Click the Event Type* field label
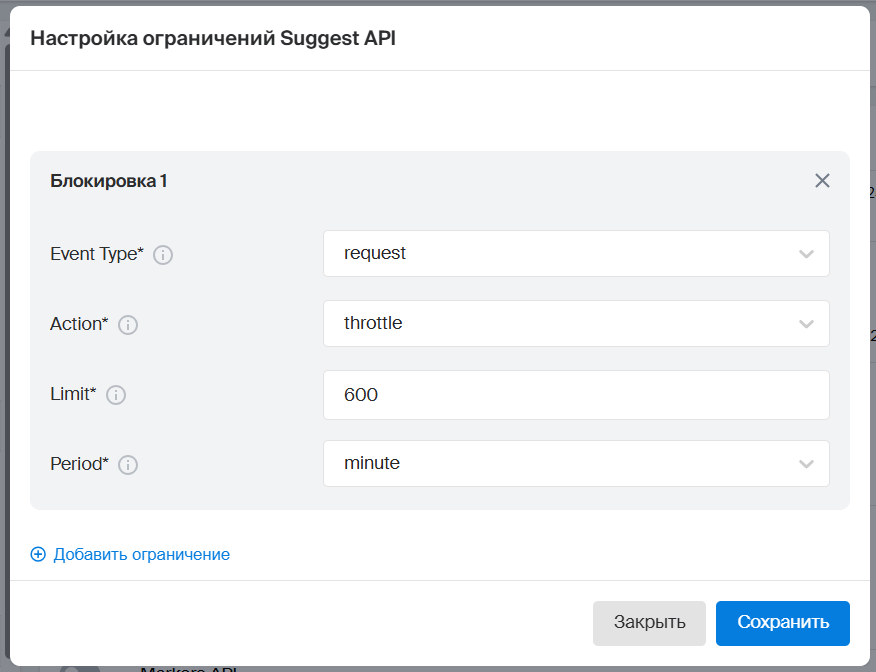 tap(97, 254)
